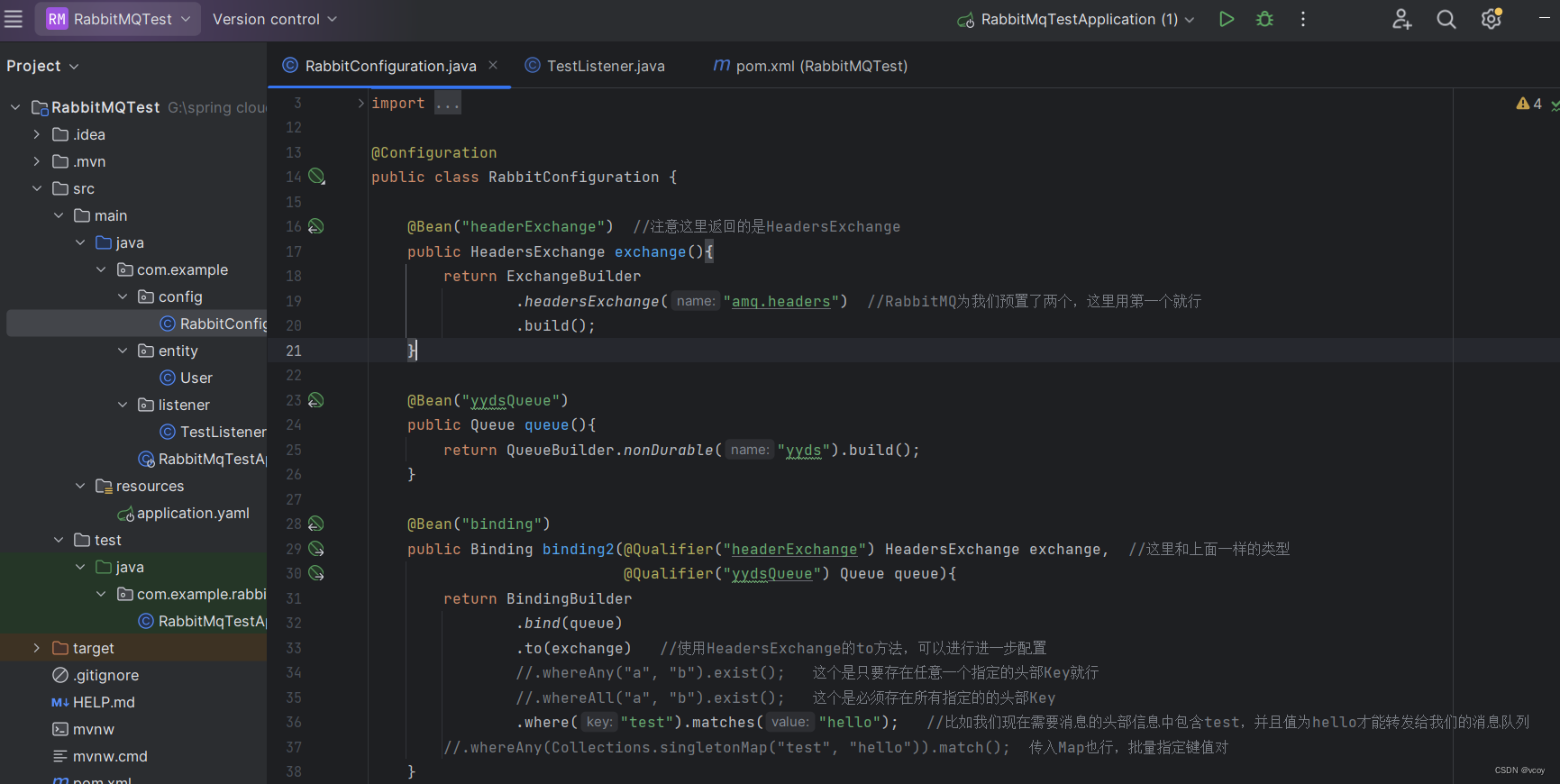Select User class in tree
This screenshot has height=784, width=1560.
tap(187, 378)
